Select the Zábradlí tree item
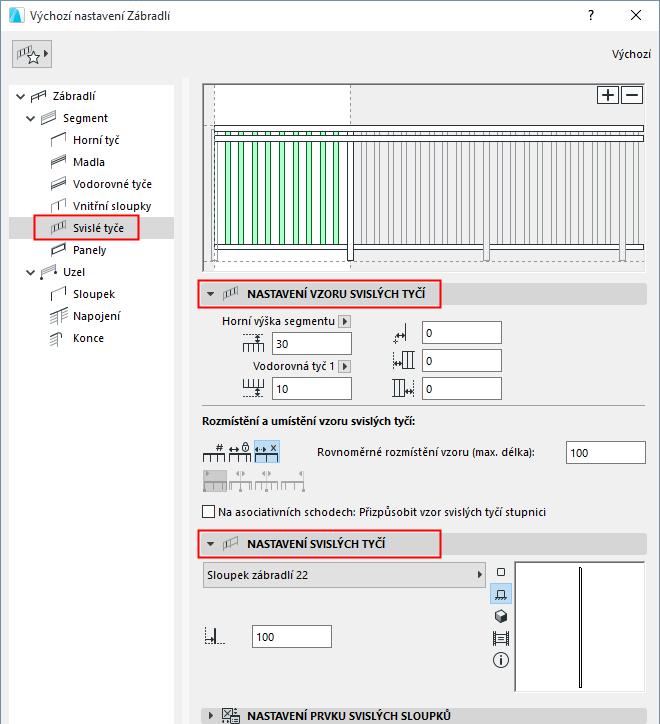This screenshot has height=724, width=660. pyautogui.click(x=74, y=96)
